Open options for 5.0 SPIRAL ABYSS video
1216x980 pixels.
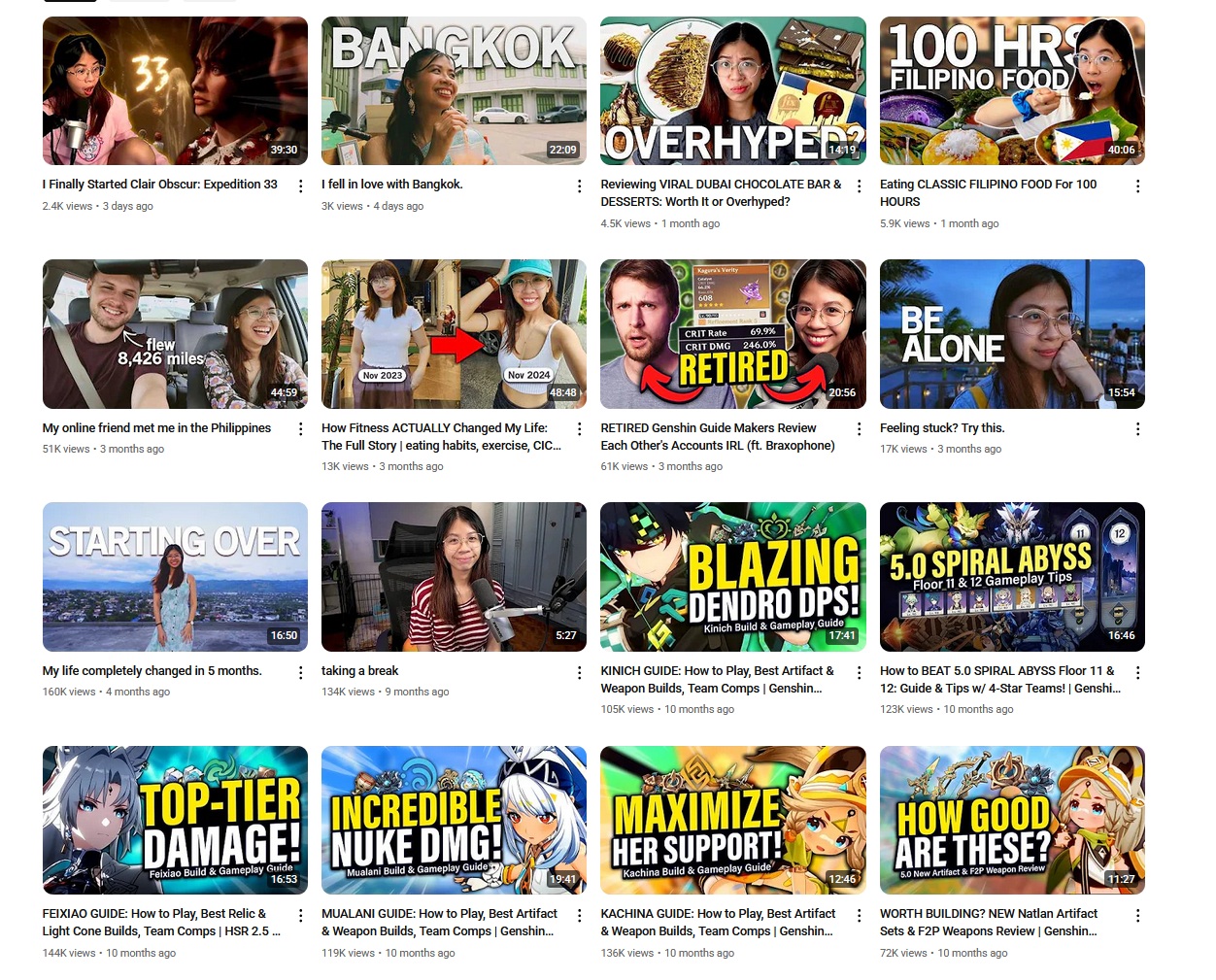(x=1137, y=672)
